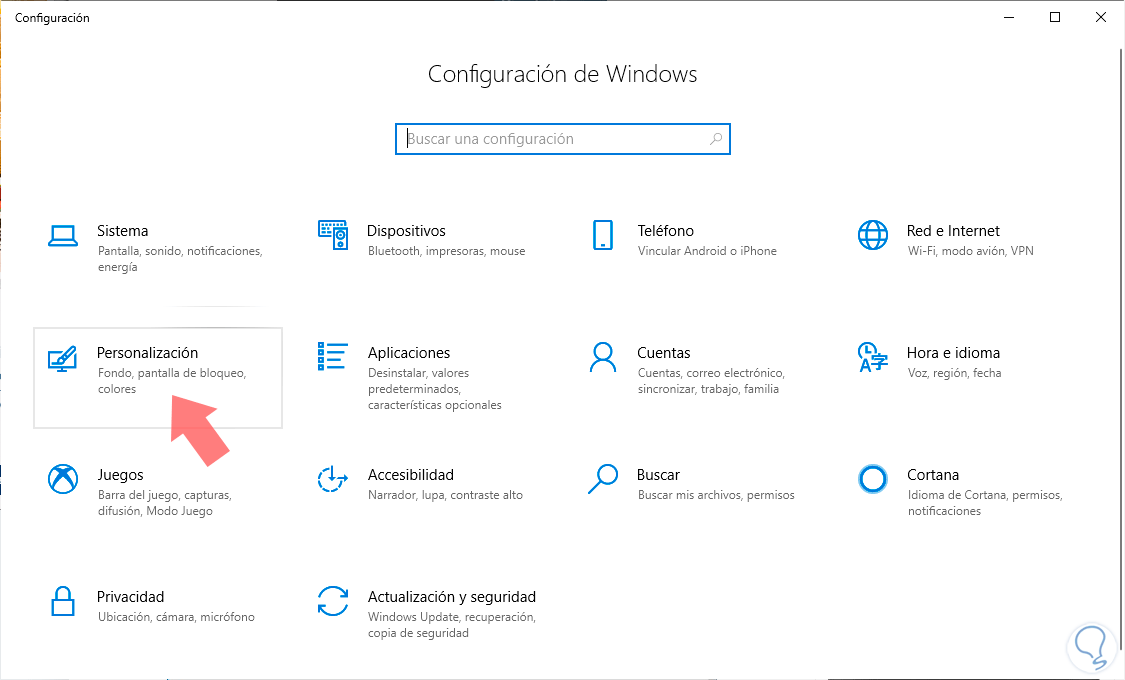Select the Teléfono phone icon
Screen dimensions: 1125x680
[x=602, y=236]
